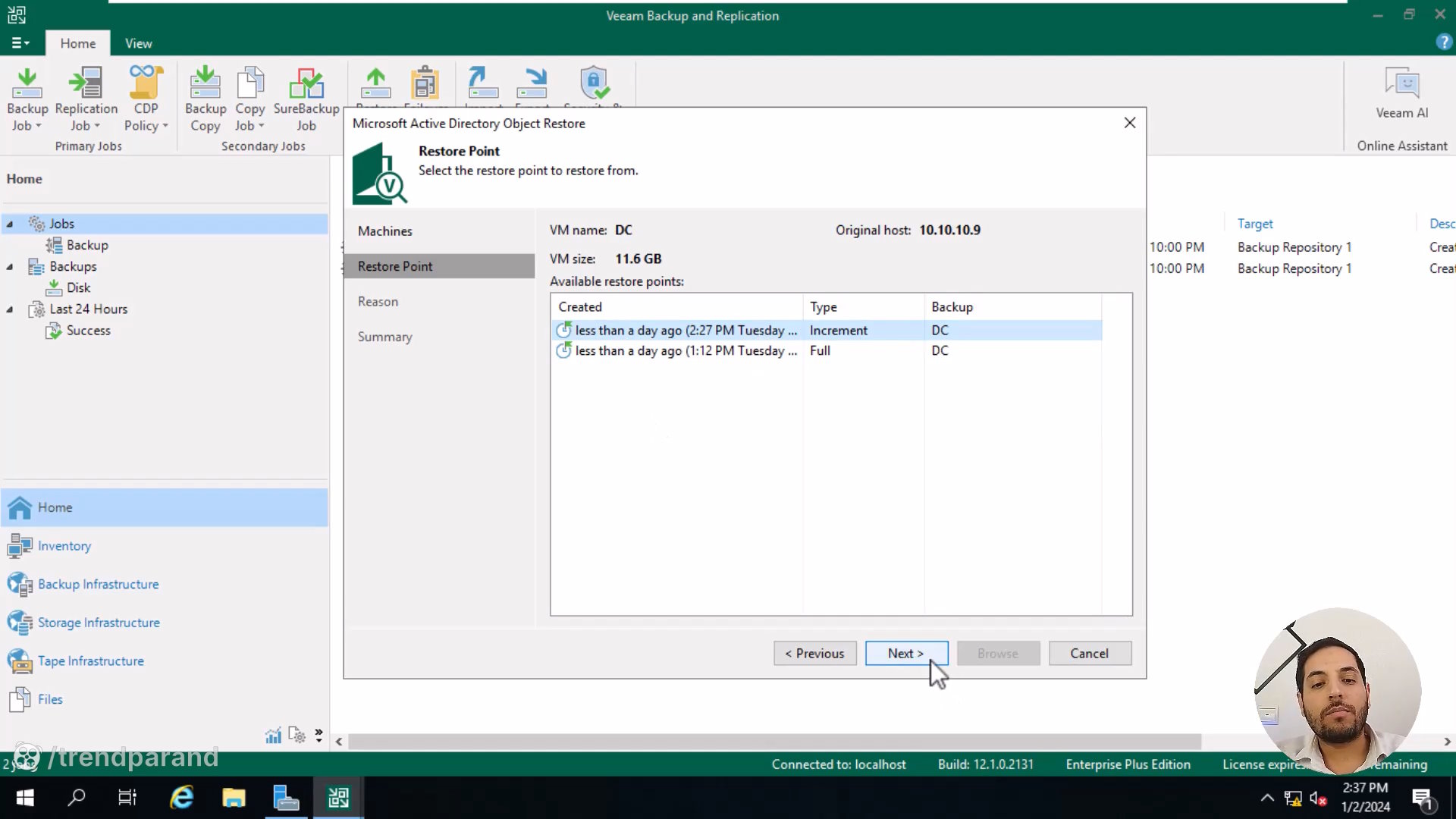The height and width of the screenshot is (819, 1456).
Task: Click the taskbar Search magnifier icon
Action: [77, 798]
